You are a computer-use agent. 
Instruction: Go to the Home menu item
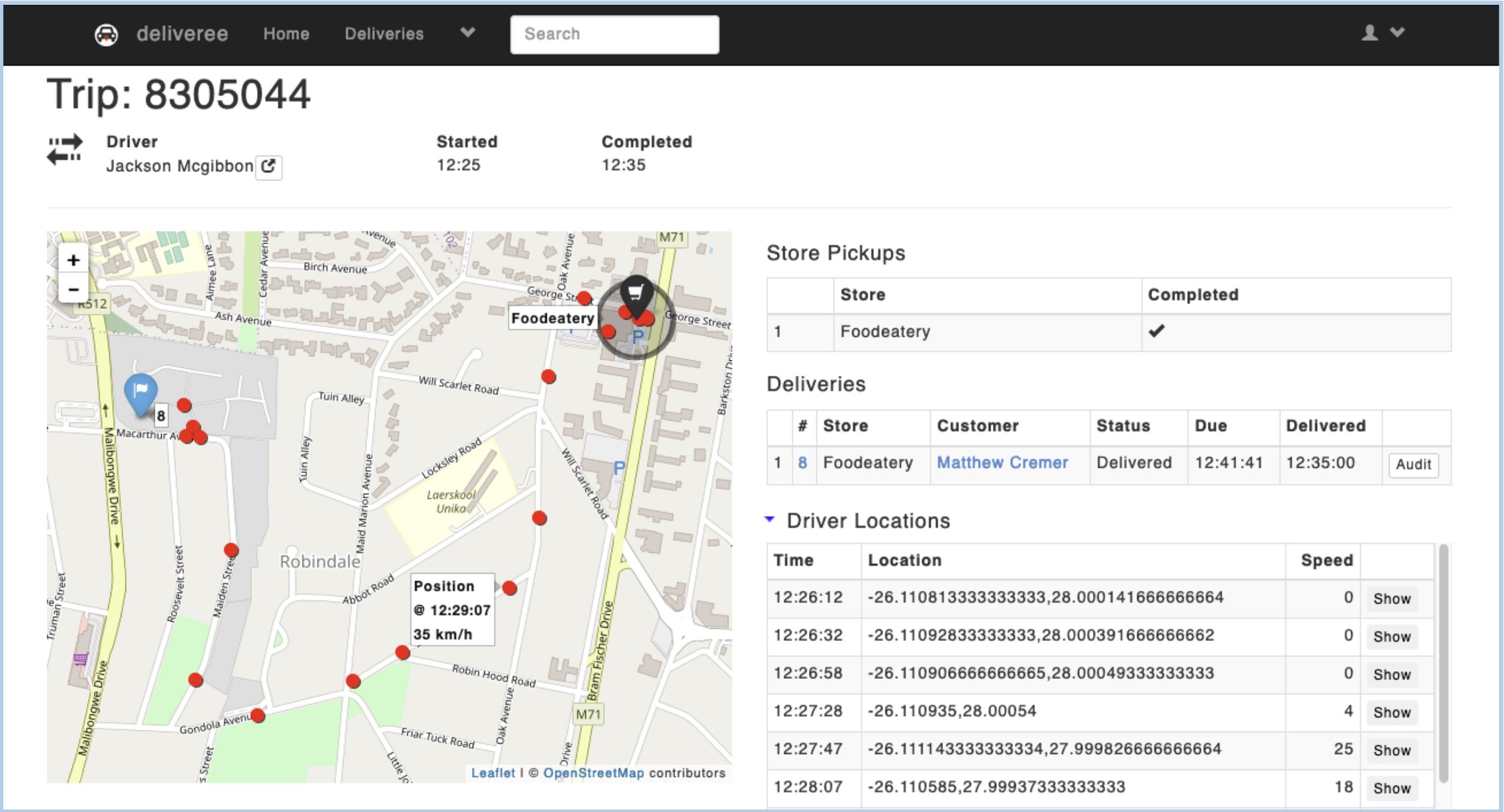(286, 34)
